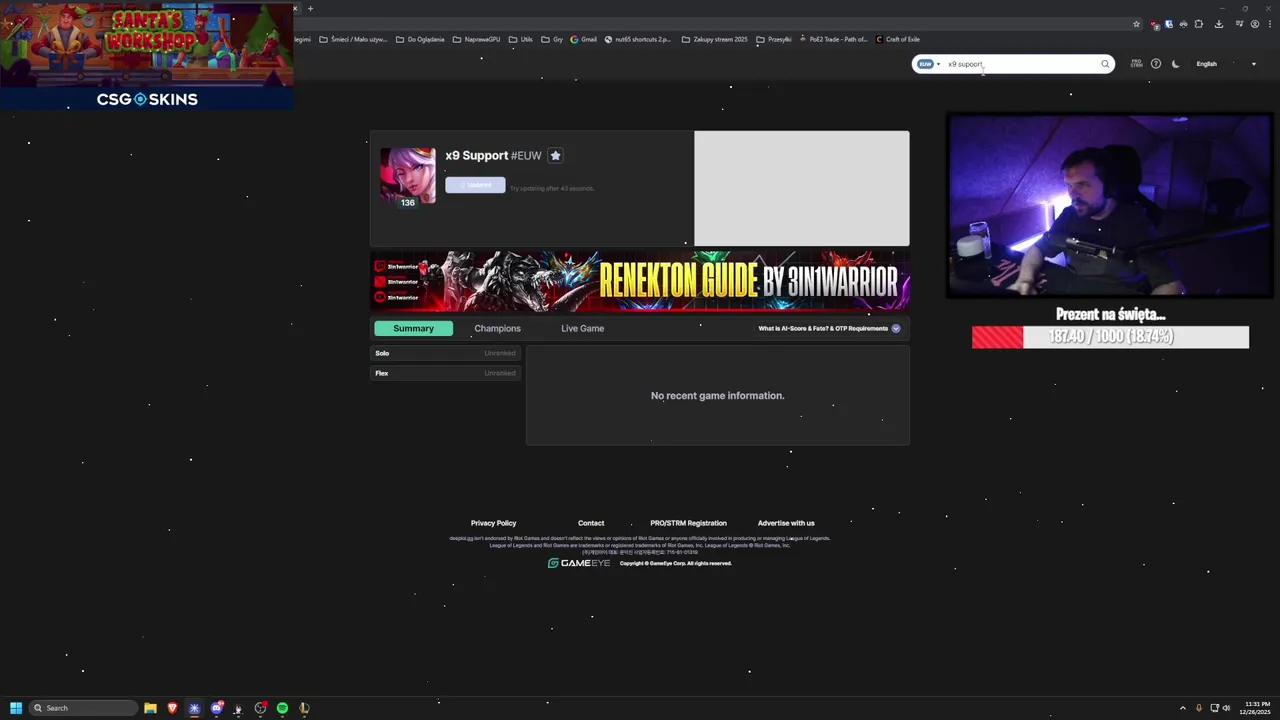Screen dimensions: 1280x720
Task: Click the Windows taskbar Search box
Action: tap(84, 708)
